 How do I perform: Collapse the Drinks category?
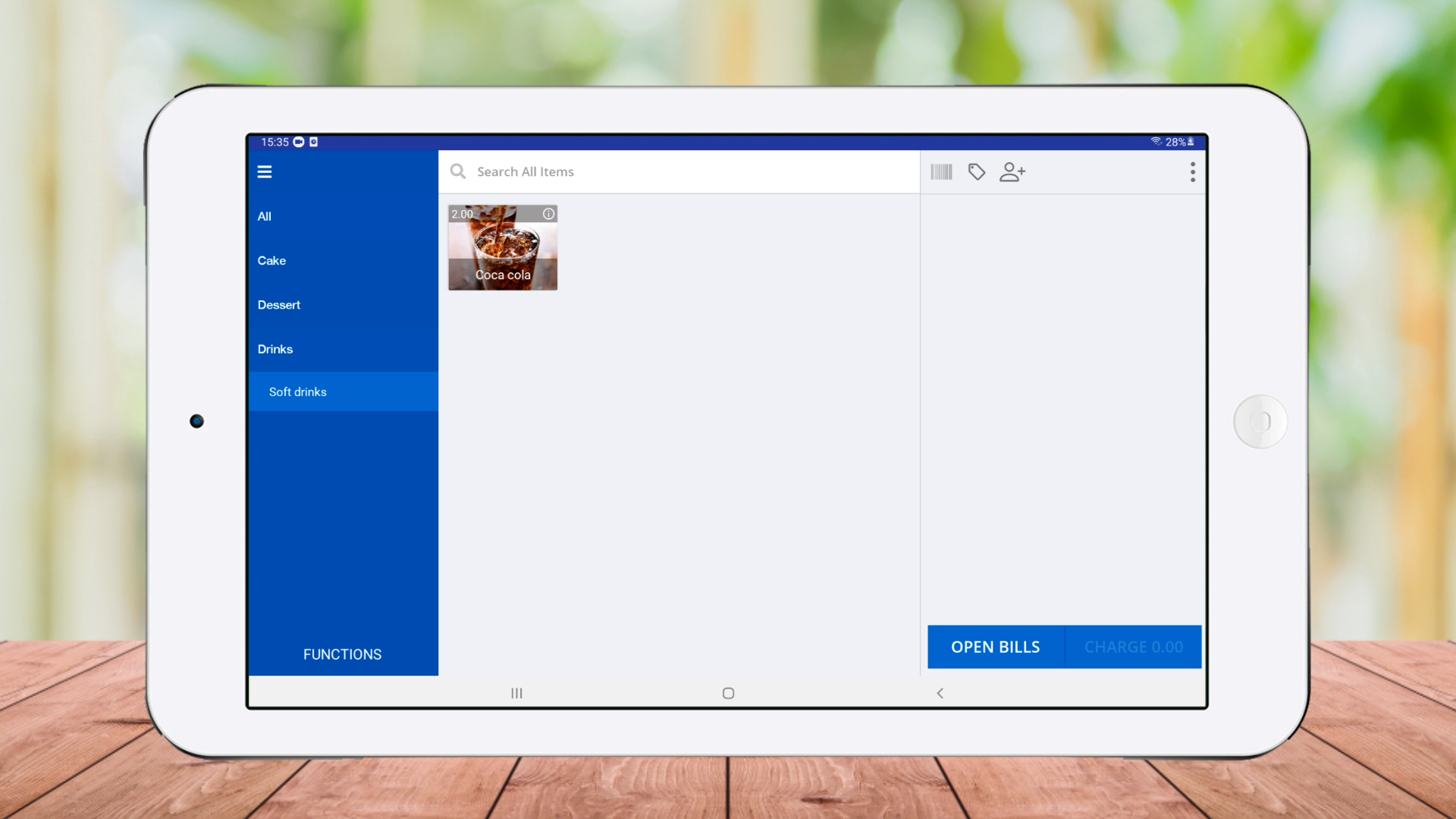click(275, 350)
